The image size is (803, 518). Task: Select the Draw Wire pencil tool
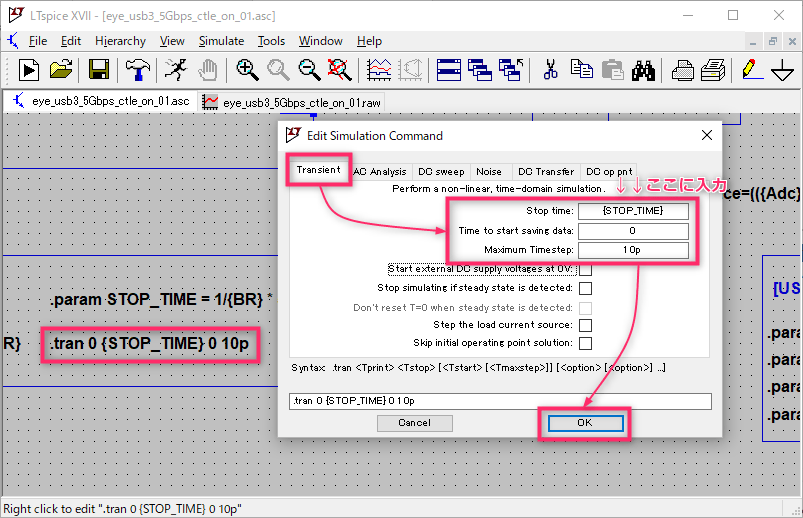[x=752, y=70]
